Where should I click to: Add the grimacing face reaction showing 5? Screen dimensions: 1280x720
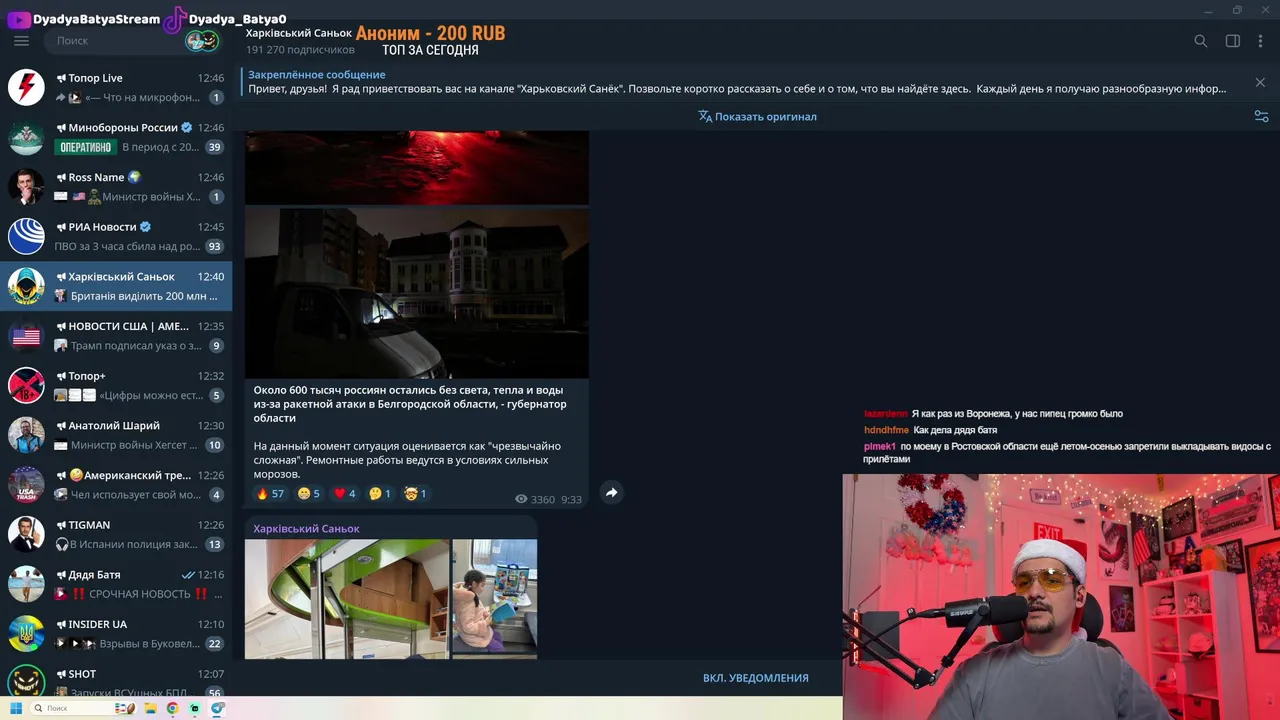point(309,494)
